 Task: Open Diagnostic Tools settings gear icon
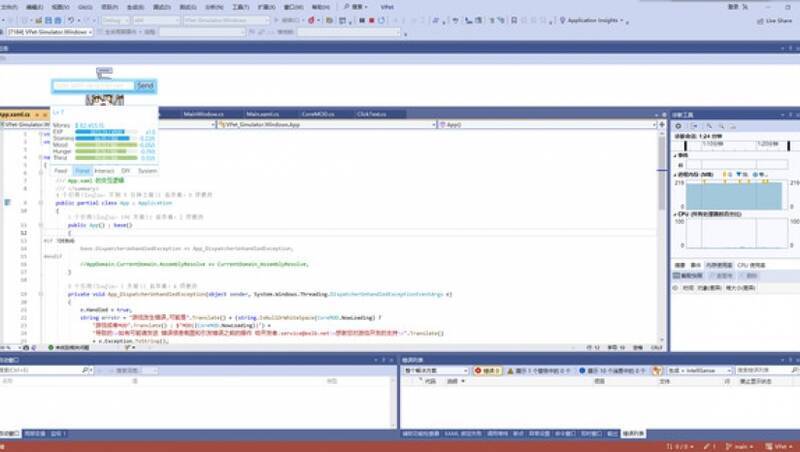tap(679, 127)
